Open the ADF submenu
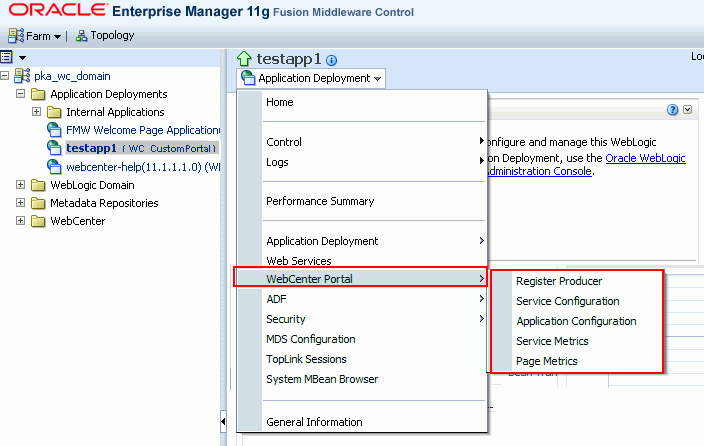704x446 pixels. pos(361,299)
